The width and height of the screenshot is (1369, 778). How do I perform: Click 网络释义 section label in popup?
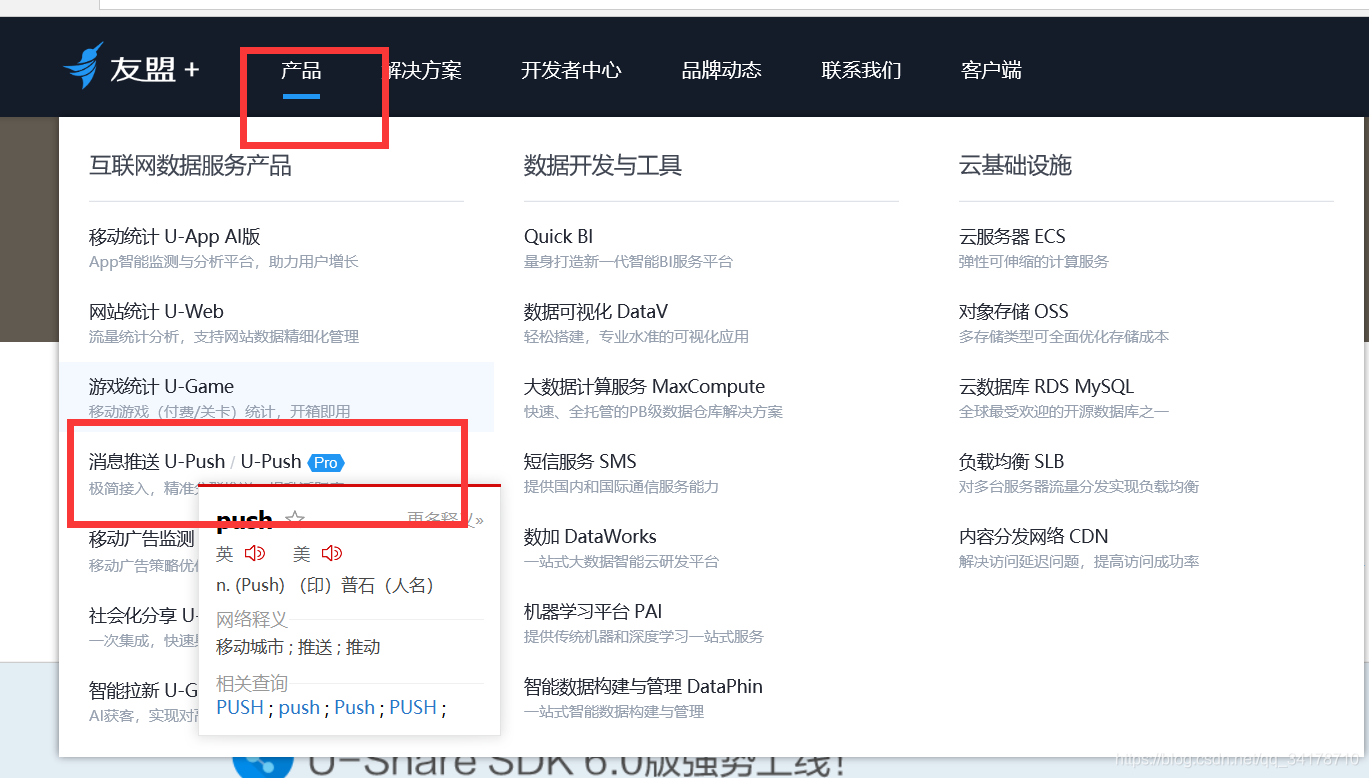252,620
